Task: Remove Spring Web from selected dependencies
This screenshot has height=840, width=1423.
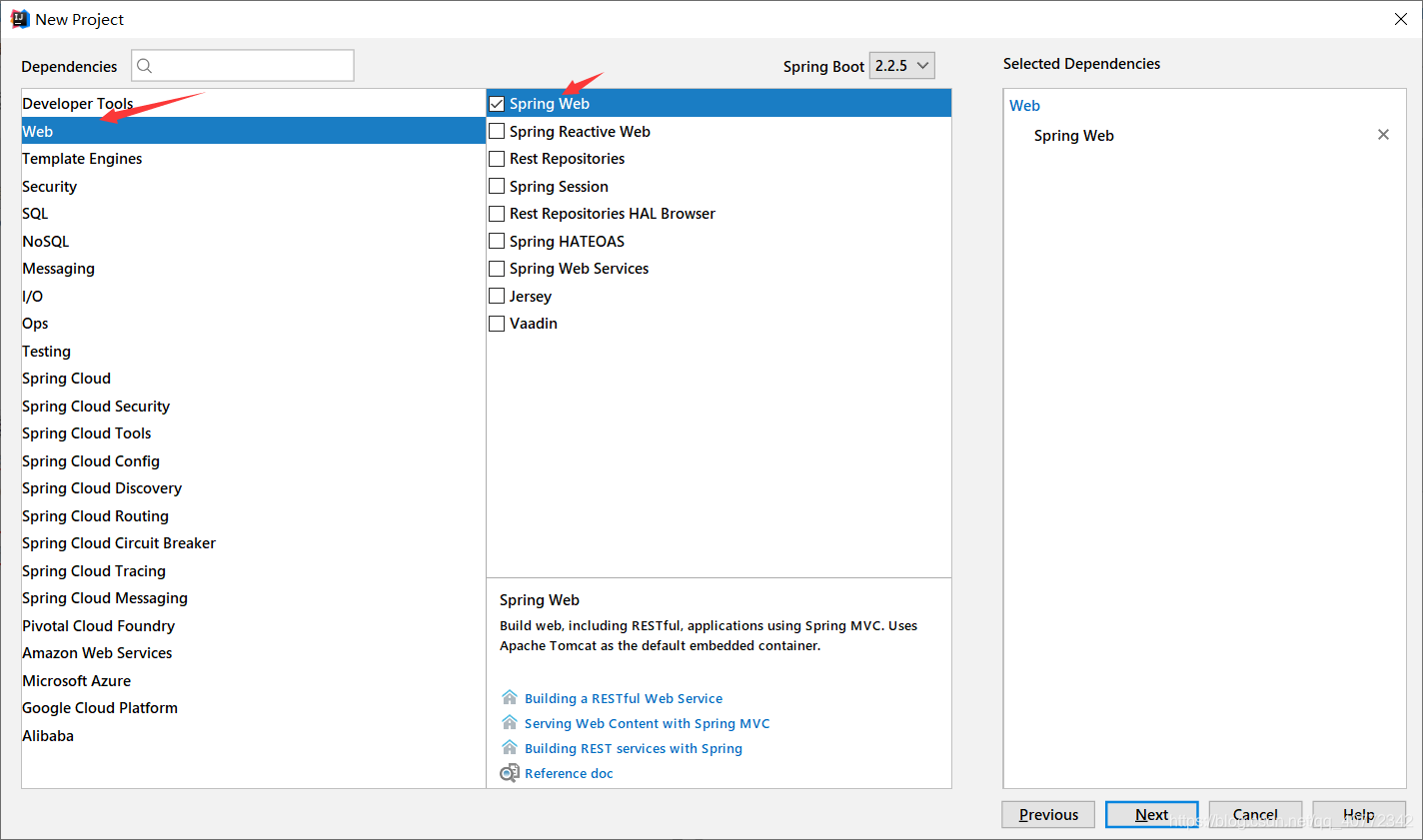Action: [1383, 135]
